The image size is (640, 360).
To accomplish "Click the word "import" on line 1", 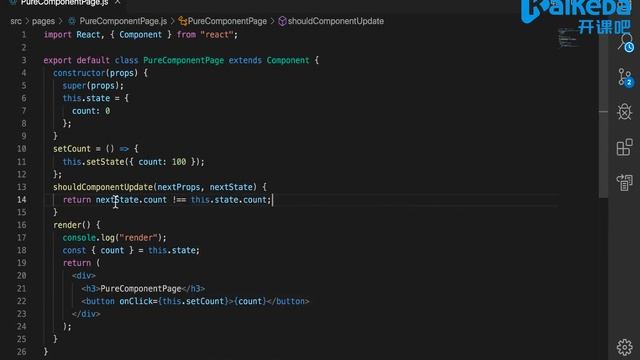I will coord(58,35).
